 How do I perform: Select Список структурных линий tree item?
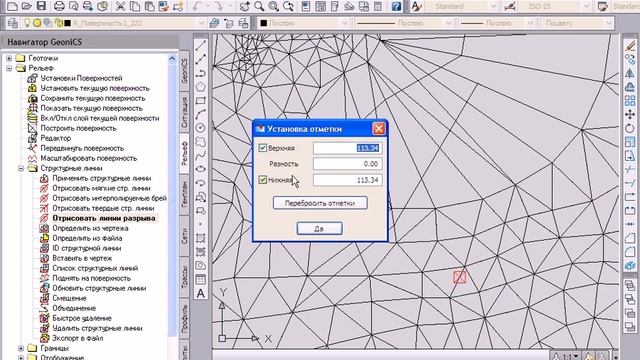pyautogui.click(x=95, y=268)
